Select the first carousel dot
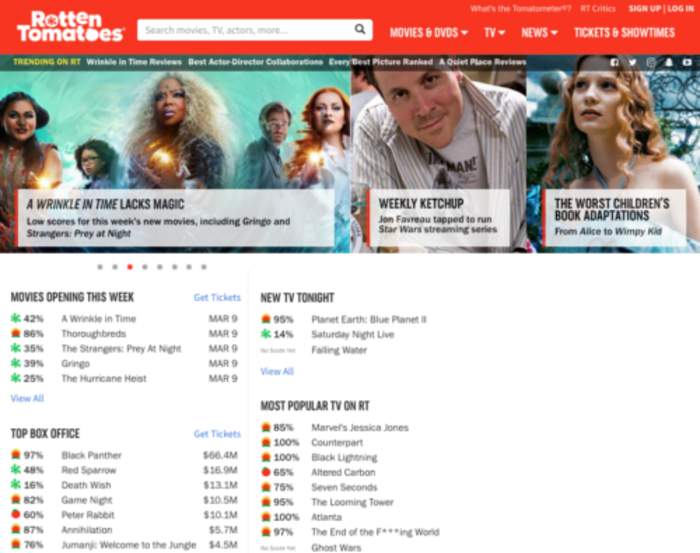Image resolution: width=700 pixels, height=553 pixels. point(100,267)
